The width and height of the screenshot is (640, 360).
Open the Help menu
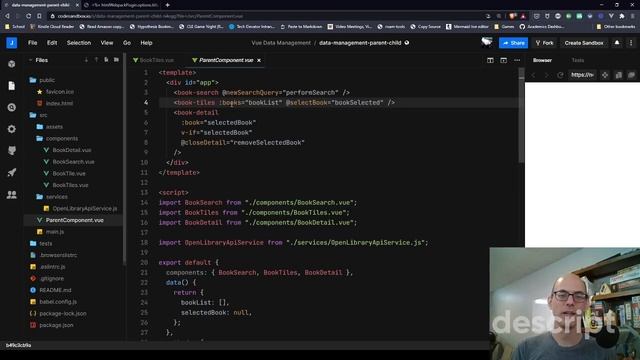(146, 42)
